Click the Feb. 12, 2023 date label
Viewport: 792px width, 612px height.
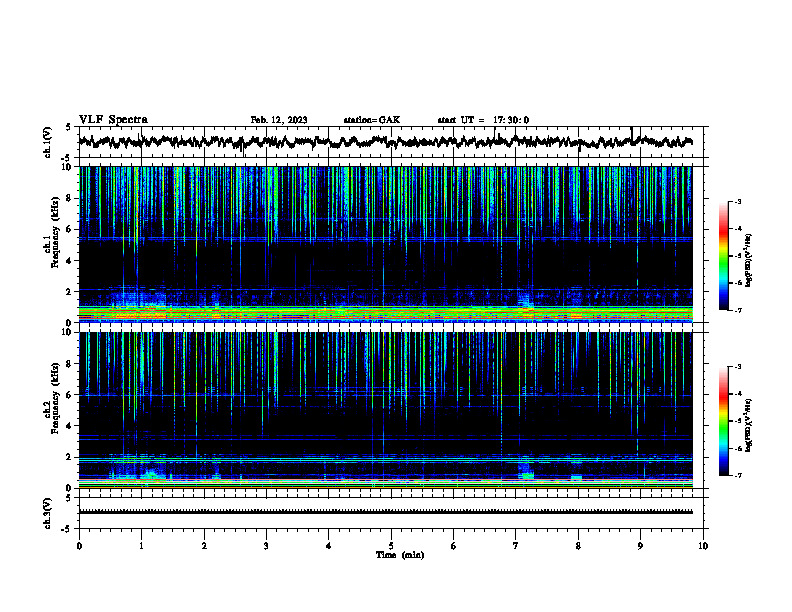pyautogui.click(x=279, y=120)
